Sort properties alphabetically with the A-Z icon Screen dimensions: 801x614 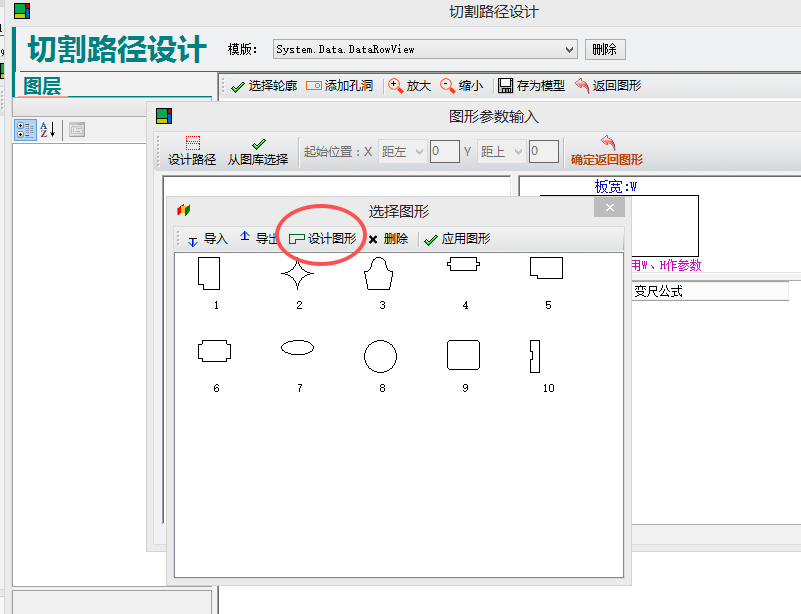click(x=48, y=130)
